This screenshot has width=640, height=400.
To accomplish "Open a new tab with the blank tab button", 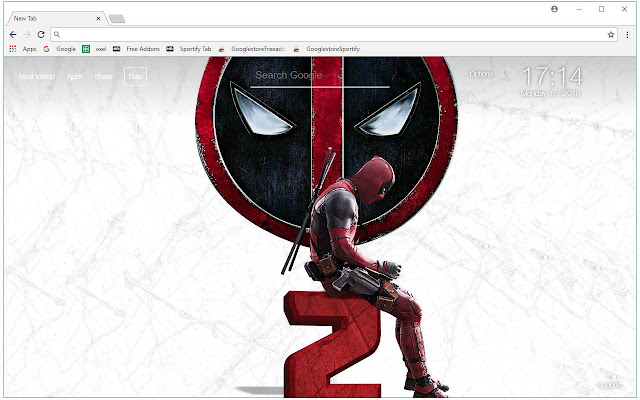I will click(117, 19).
